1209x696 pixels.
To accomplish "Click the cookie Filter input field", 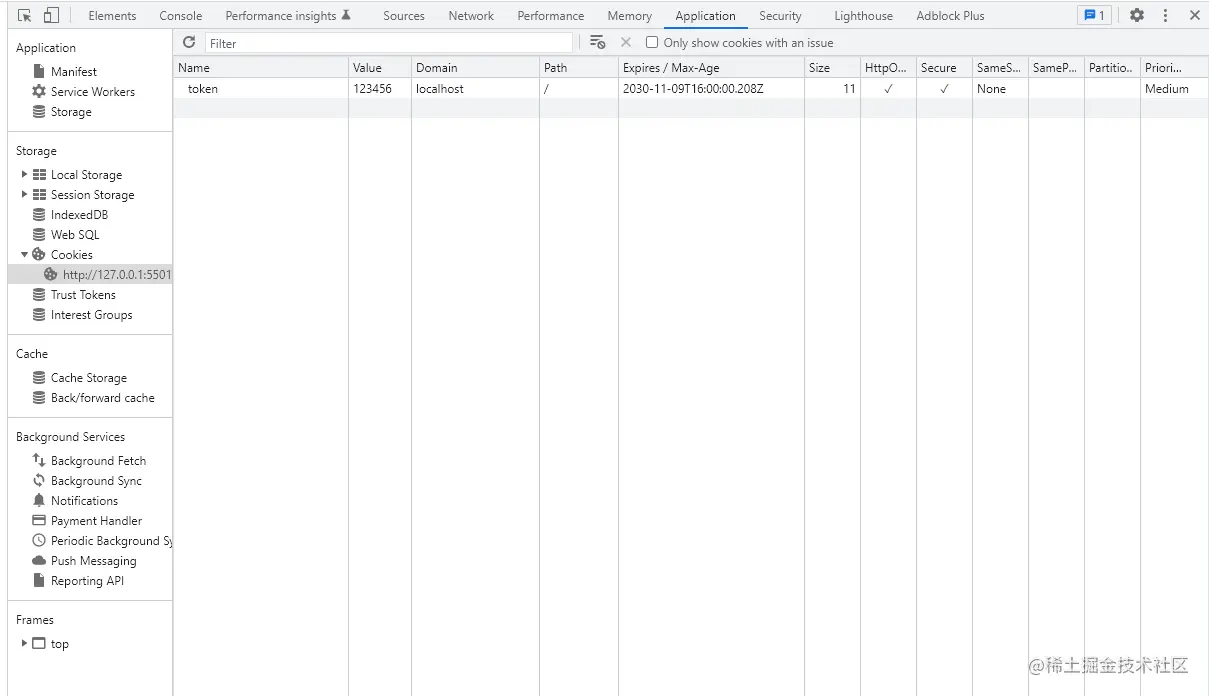I will (x=389, y=43).
